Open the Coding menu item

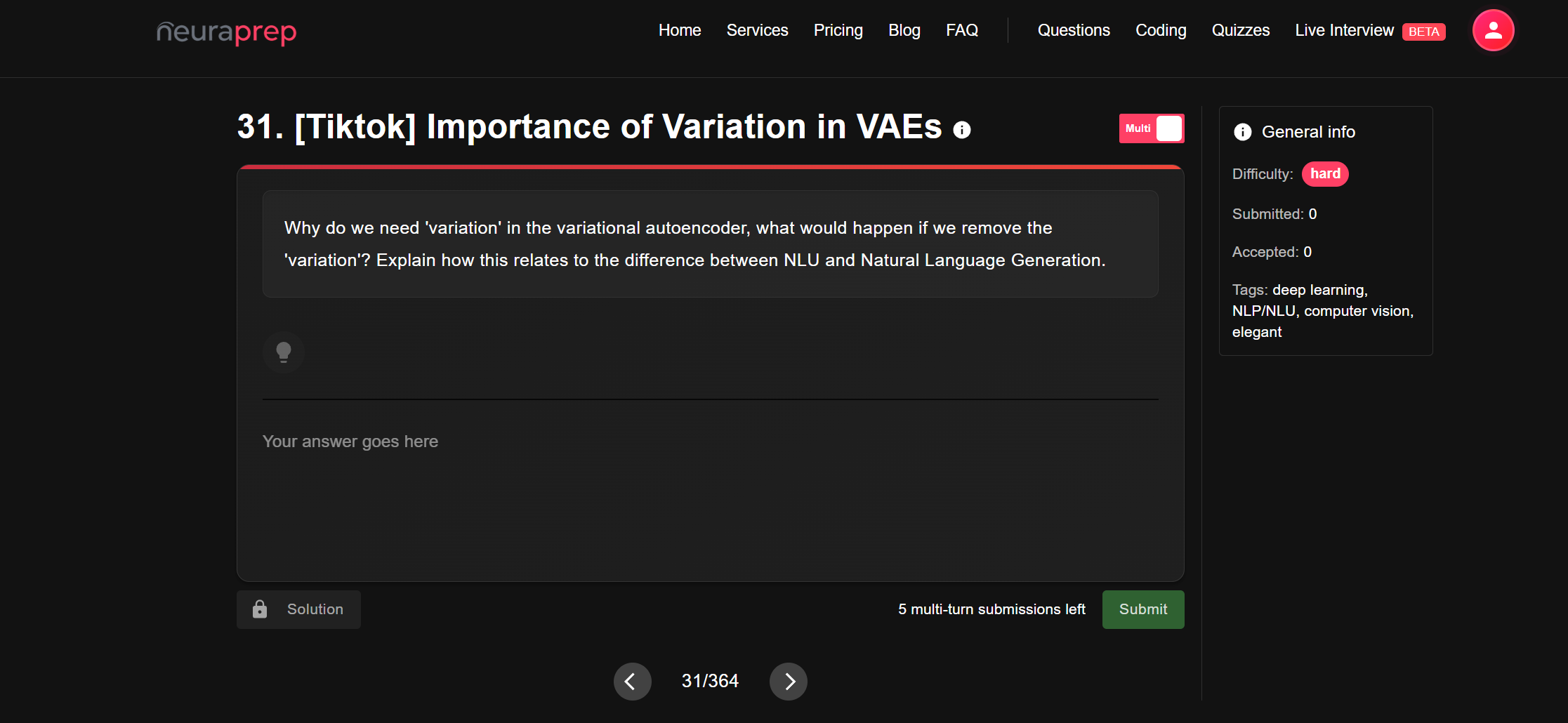coord(1161,30)
